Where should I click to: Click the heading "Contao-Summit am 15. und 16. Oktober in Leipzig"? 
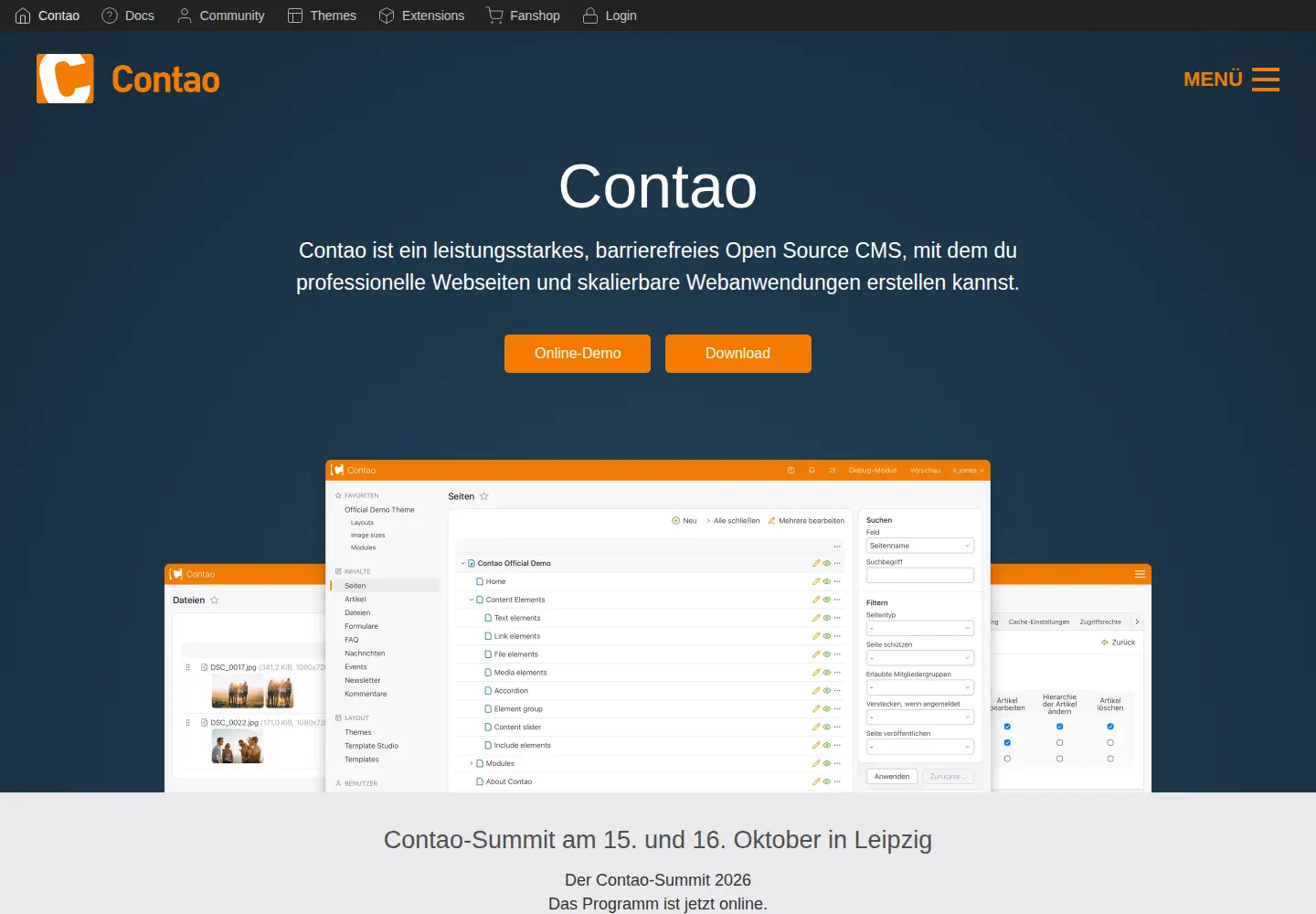click(x=658, y=840)
